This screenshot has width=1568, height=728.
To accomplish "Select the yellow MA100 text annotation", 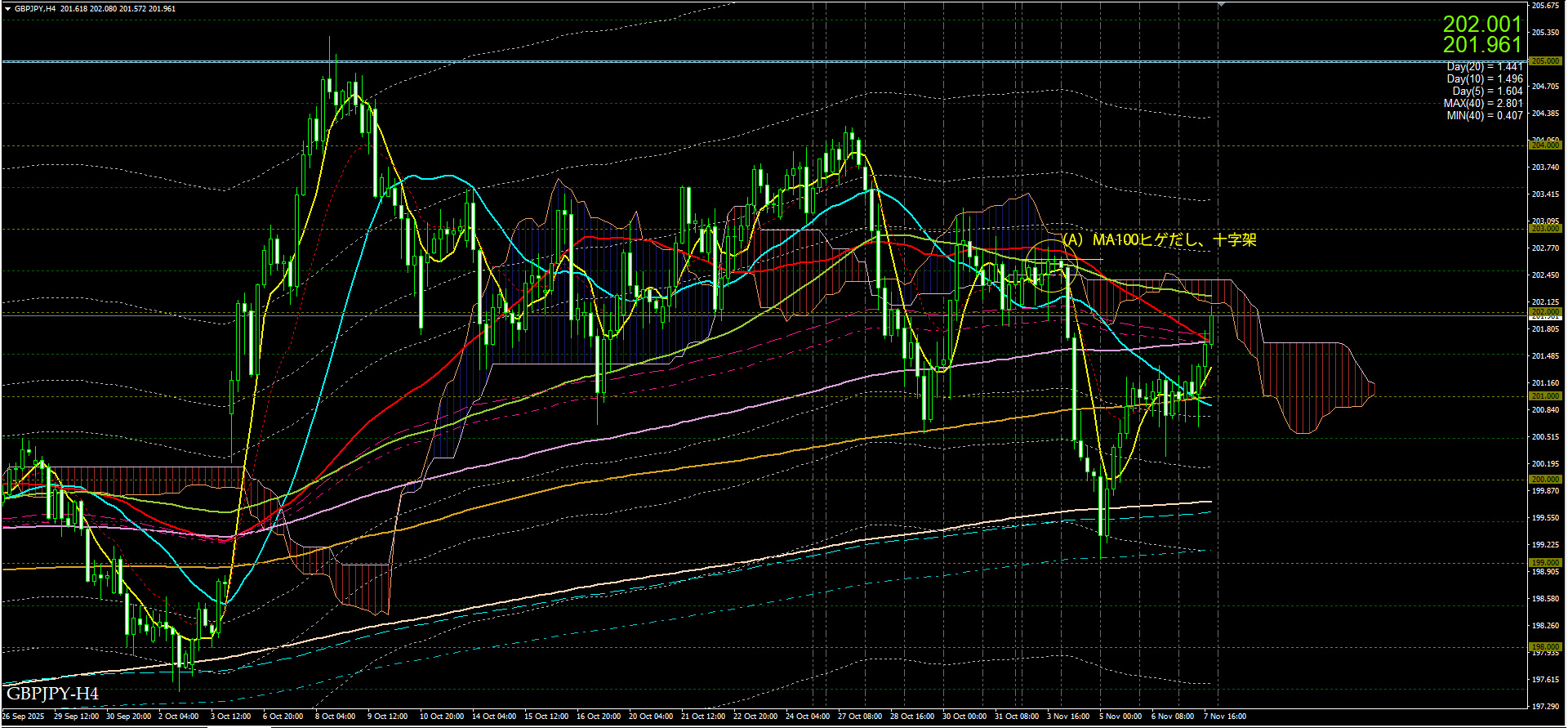I will pos(1159,240).
